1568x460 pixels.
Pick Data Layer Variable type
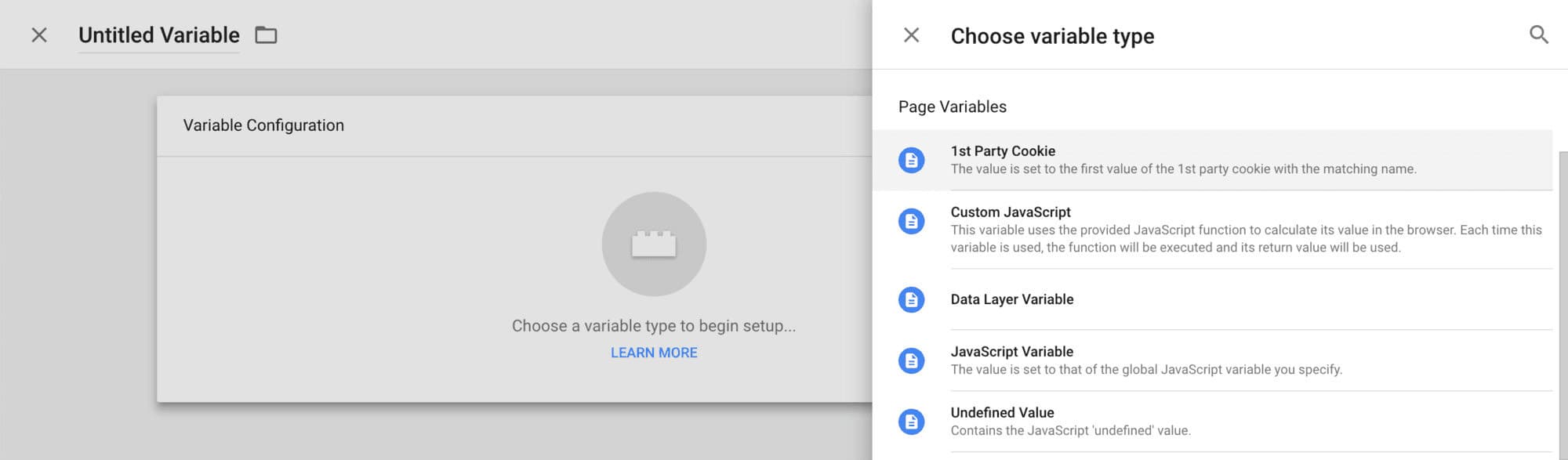coord(1212,299)
